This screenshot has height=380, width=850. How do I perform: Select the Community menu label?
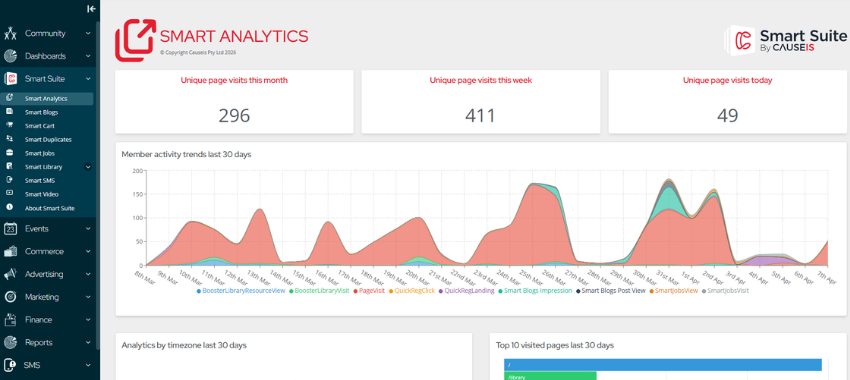[45, 34]
